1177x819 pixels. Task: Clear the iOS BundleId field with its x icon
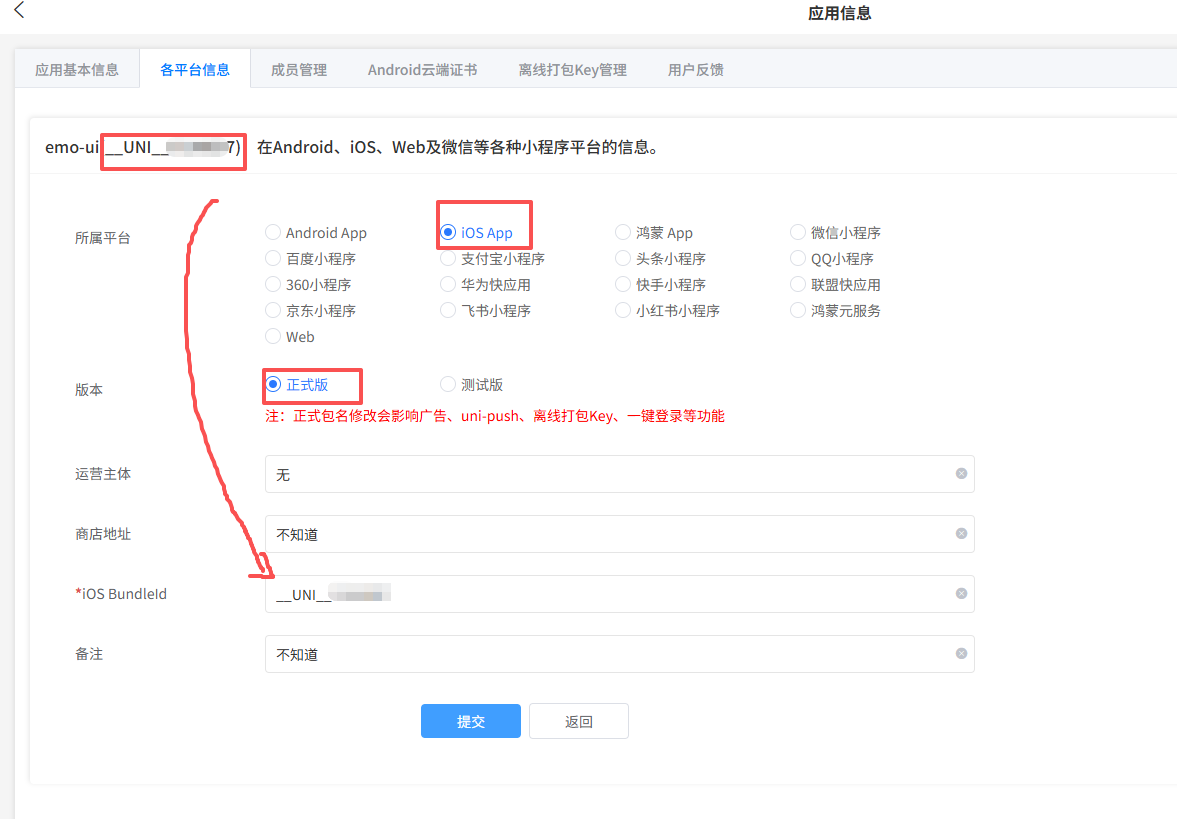click(x=961, y=594)
